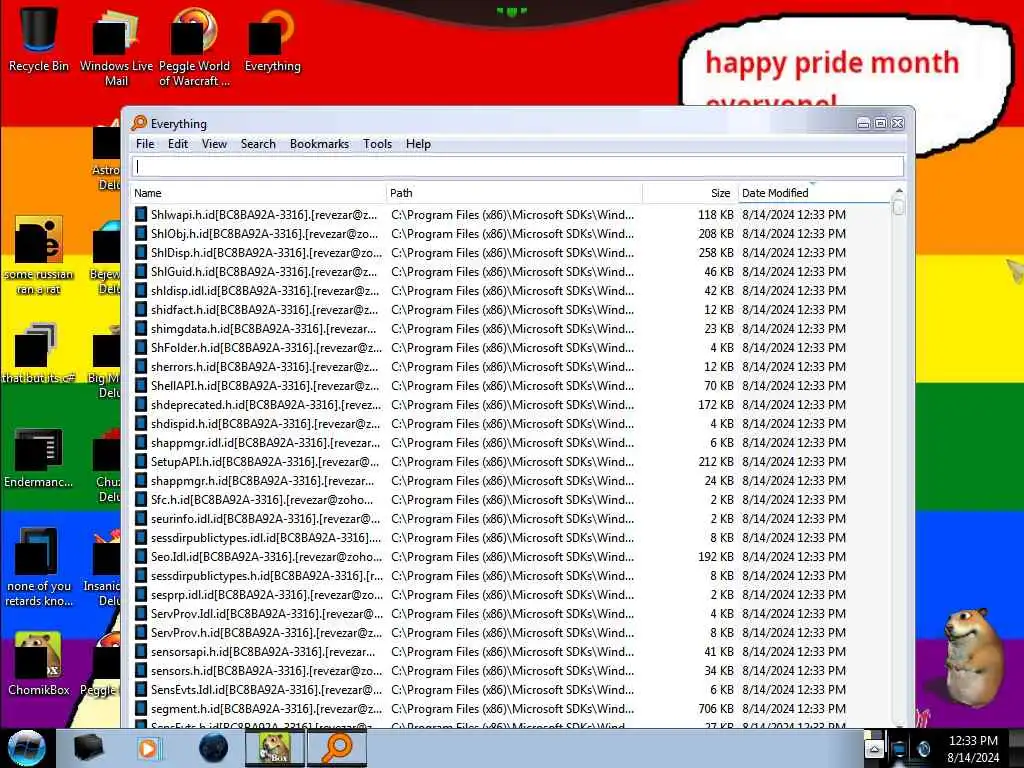Select 'that but its c#' desktop icon
The width and height of the screenshot is (1024, 768).
(x=39, y=353)
